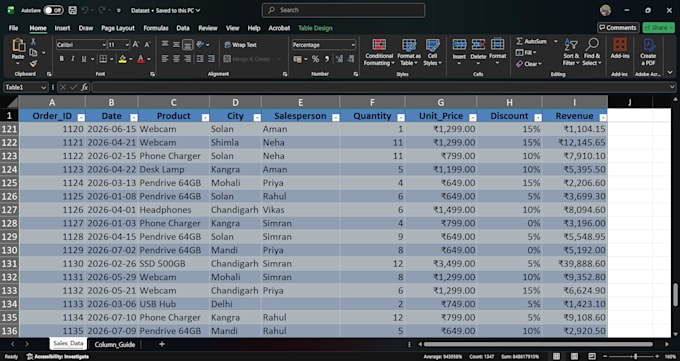Open Find & Select menu

[x=592, y=52]
